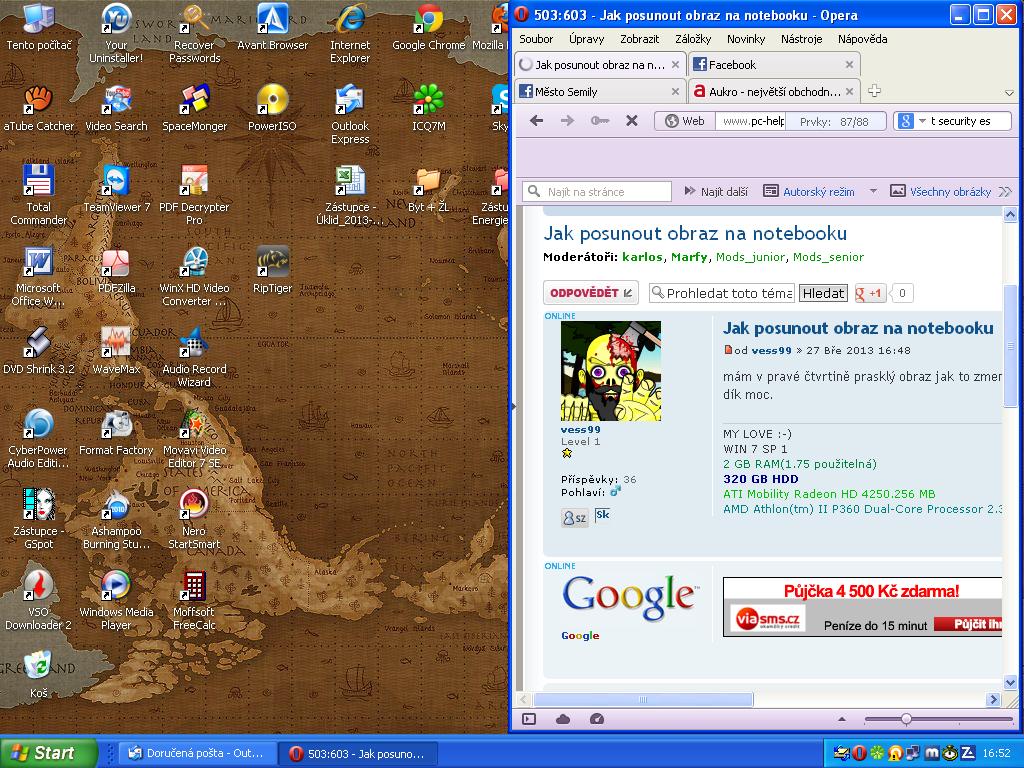Launch PDFZilla desktop icon
1024x768 pixels.
116,270
